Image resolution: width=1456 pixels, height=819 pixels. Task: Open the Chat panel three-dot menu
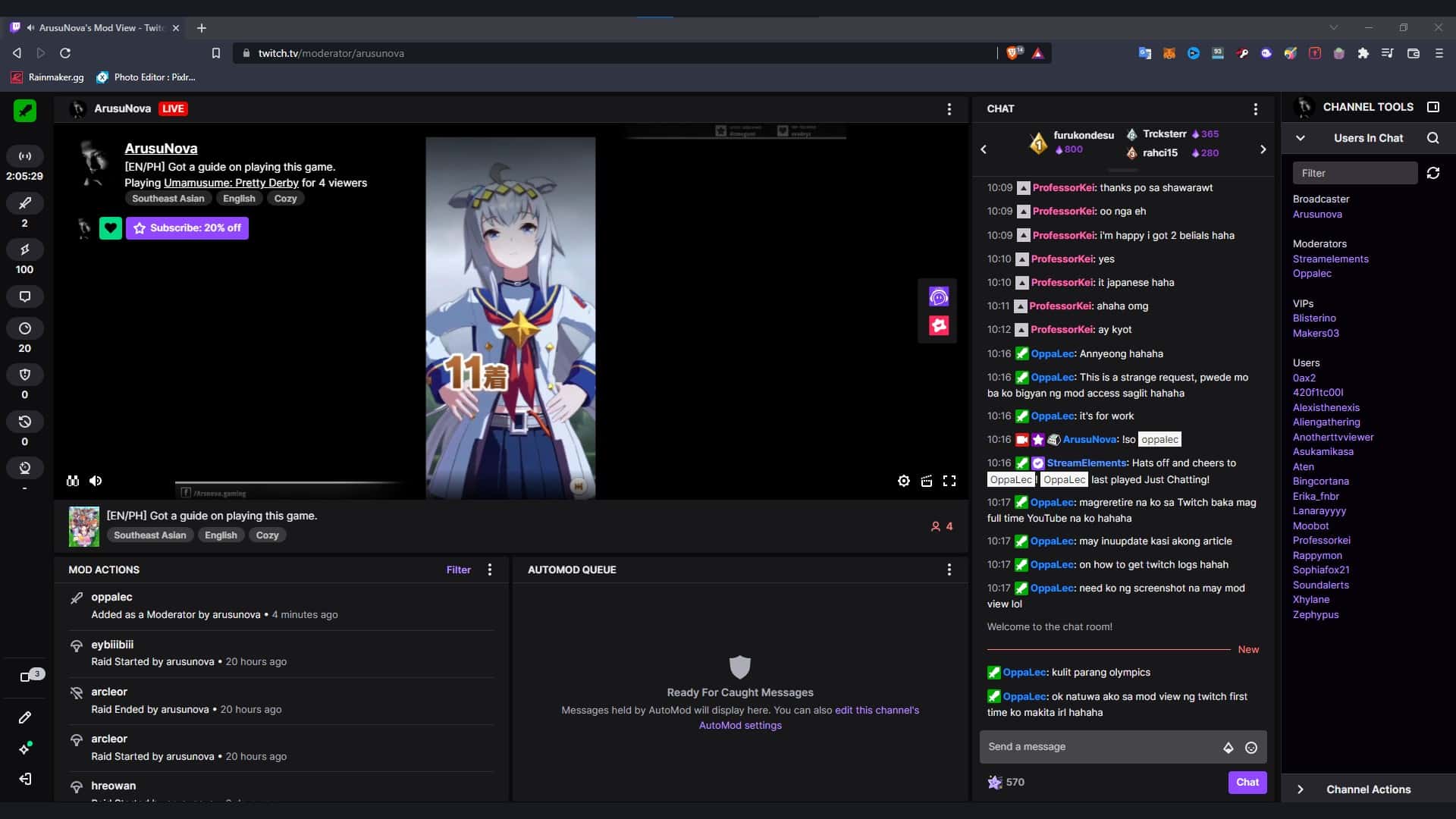(1256, 109)
